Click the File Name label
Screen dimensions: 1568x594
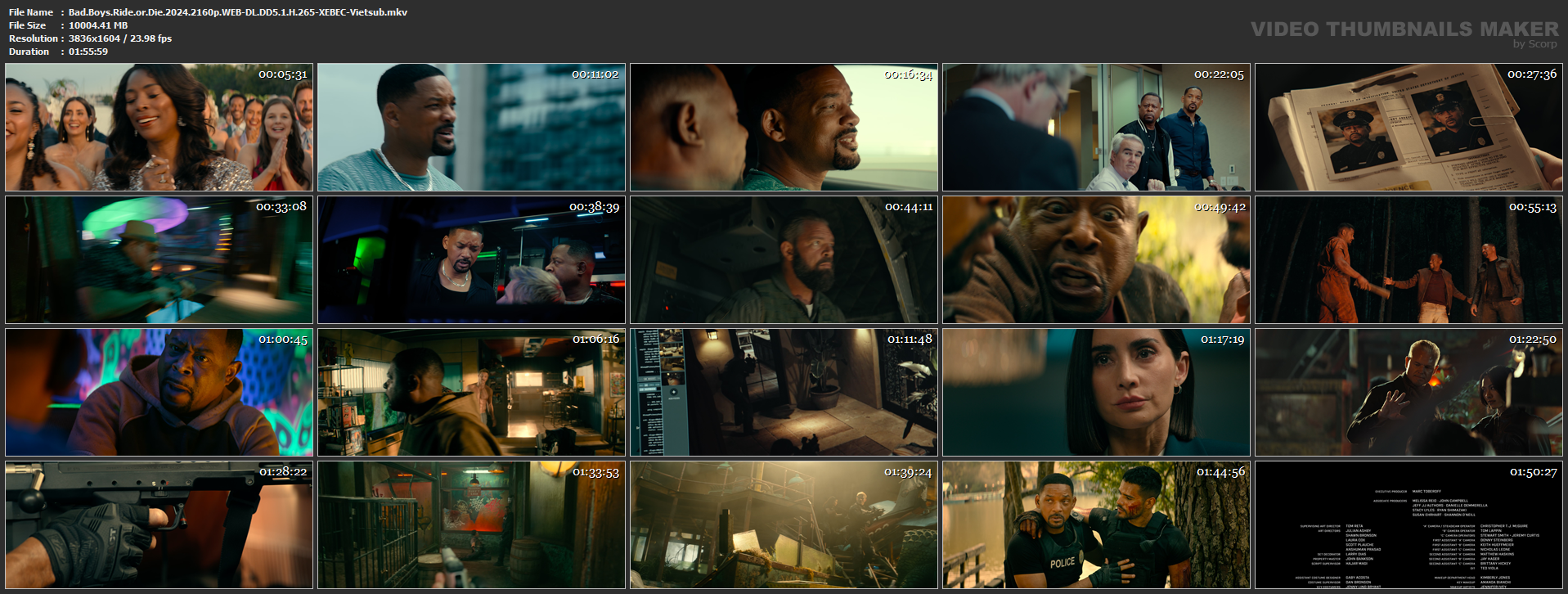tap(31, 12)
